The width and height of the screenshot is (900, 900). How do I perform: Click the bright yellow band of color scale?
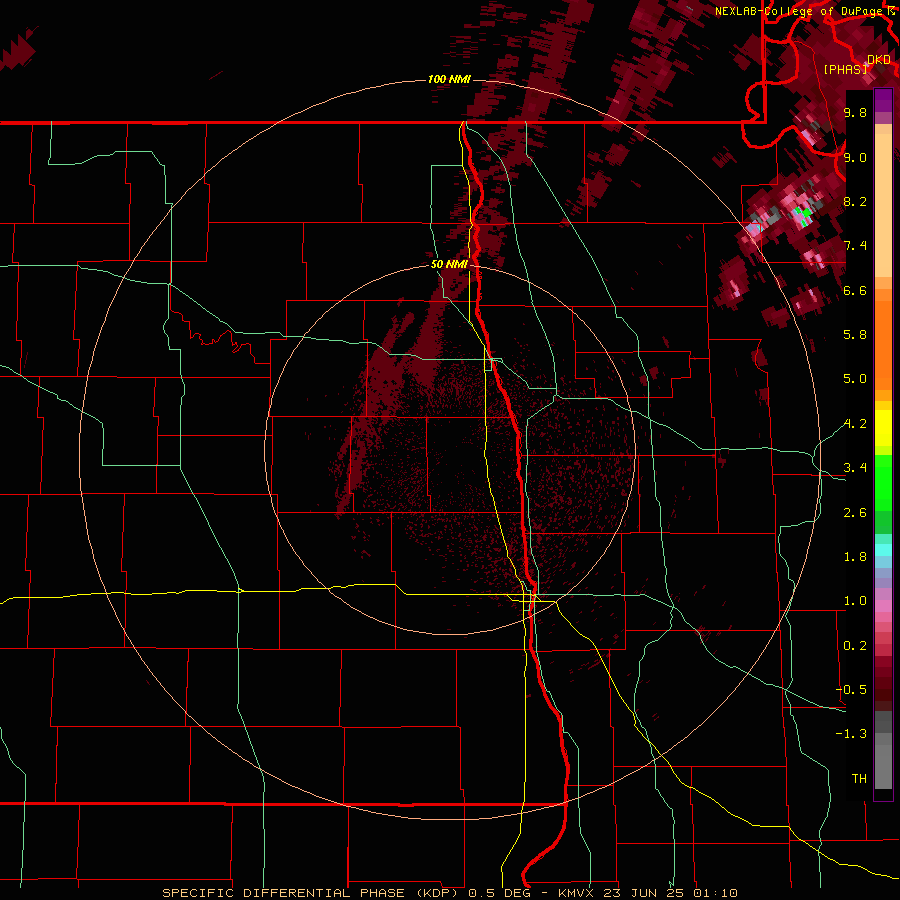(x=883, y=428)
